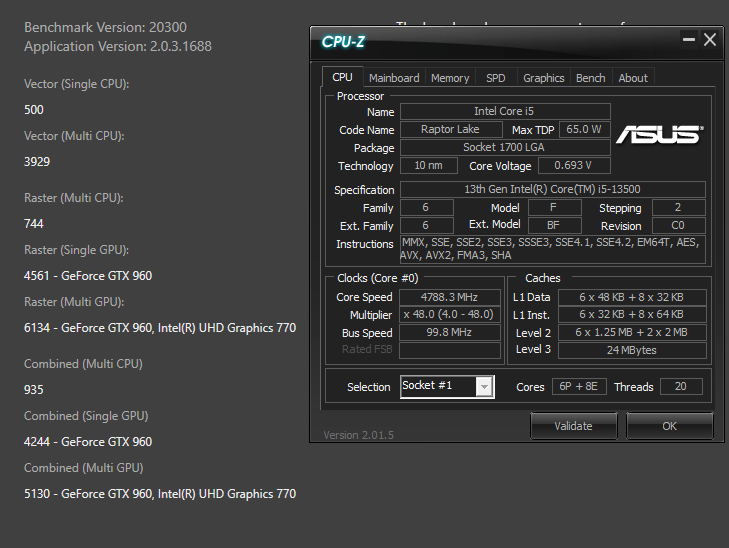Click the Combined (Multi CPU) score 935
The image size is (729, 548).
pos(34,390)
